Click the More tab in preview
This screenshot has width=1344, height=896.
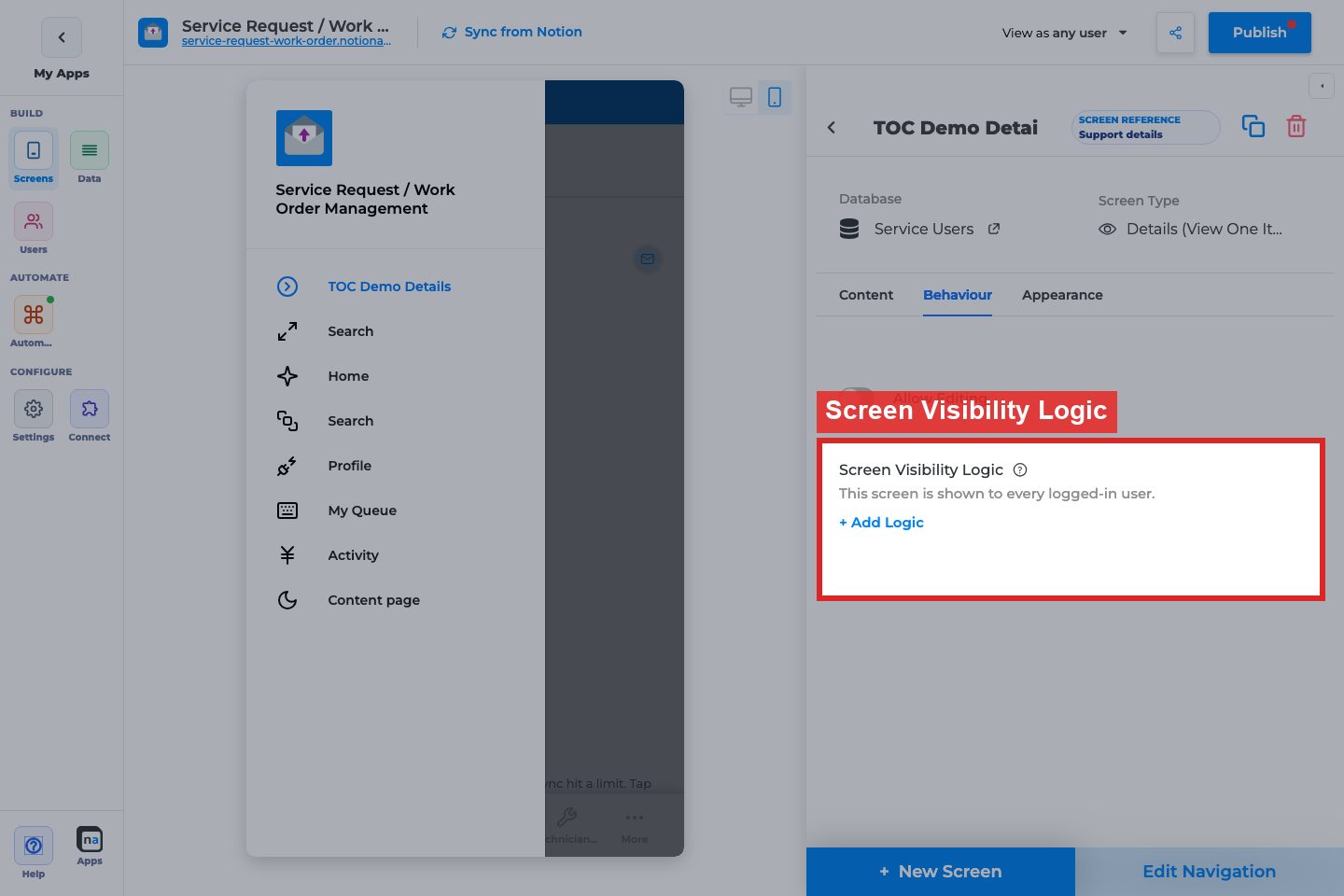635,827
